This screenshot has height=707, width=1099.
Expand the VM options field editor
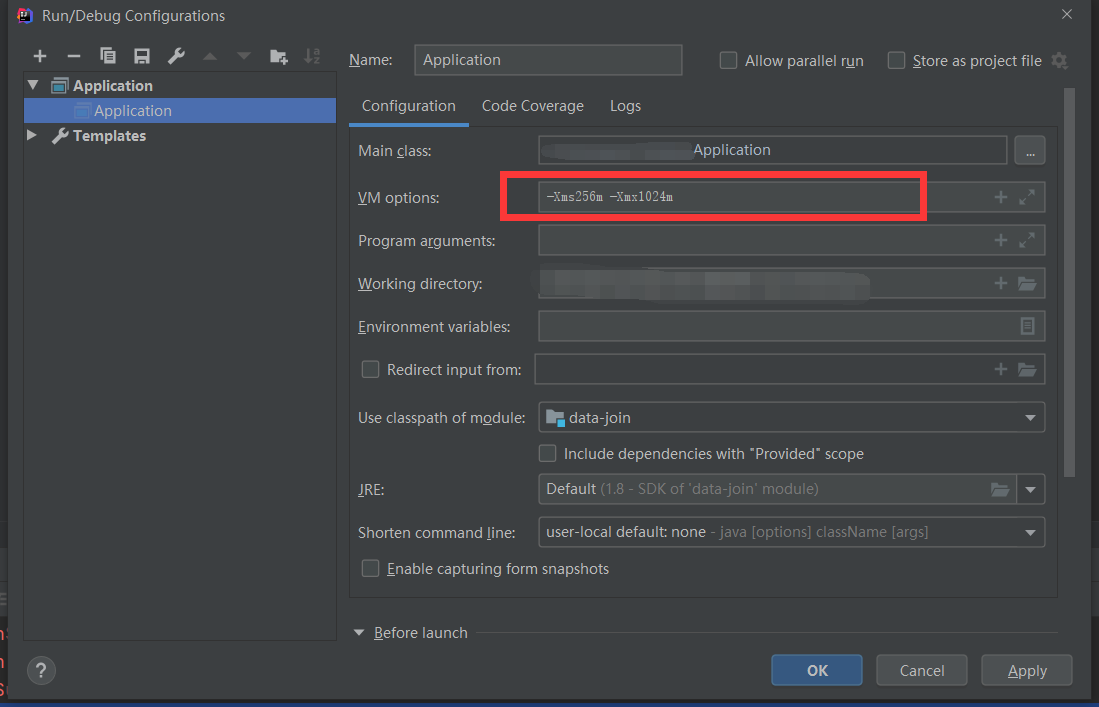coord(1027,198)
